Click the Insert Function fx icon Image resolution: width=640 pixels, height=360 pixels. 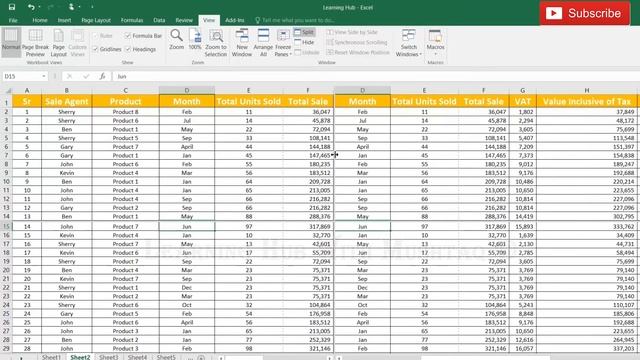102,76
